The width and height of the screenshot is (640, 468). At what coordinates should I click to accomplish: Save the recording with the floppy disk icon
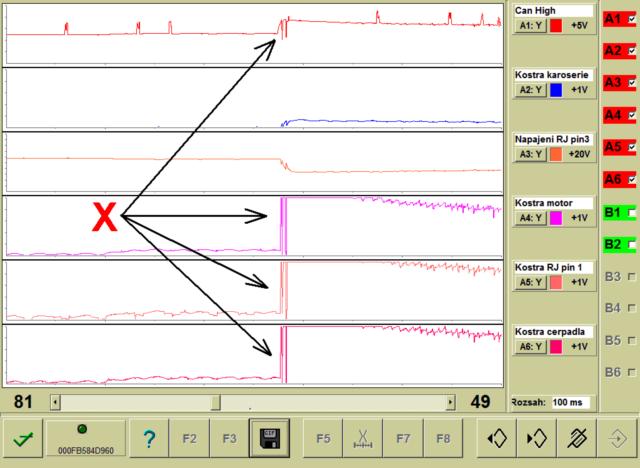click(269, 439)
